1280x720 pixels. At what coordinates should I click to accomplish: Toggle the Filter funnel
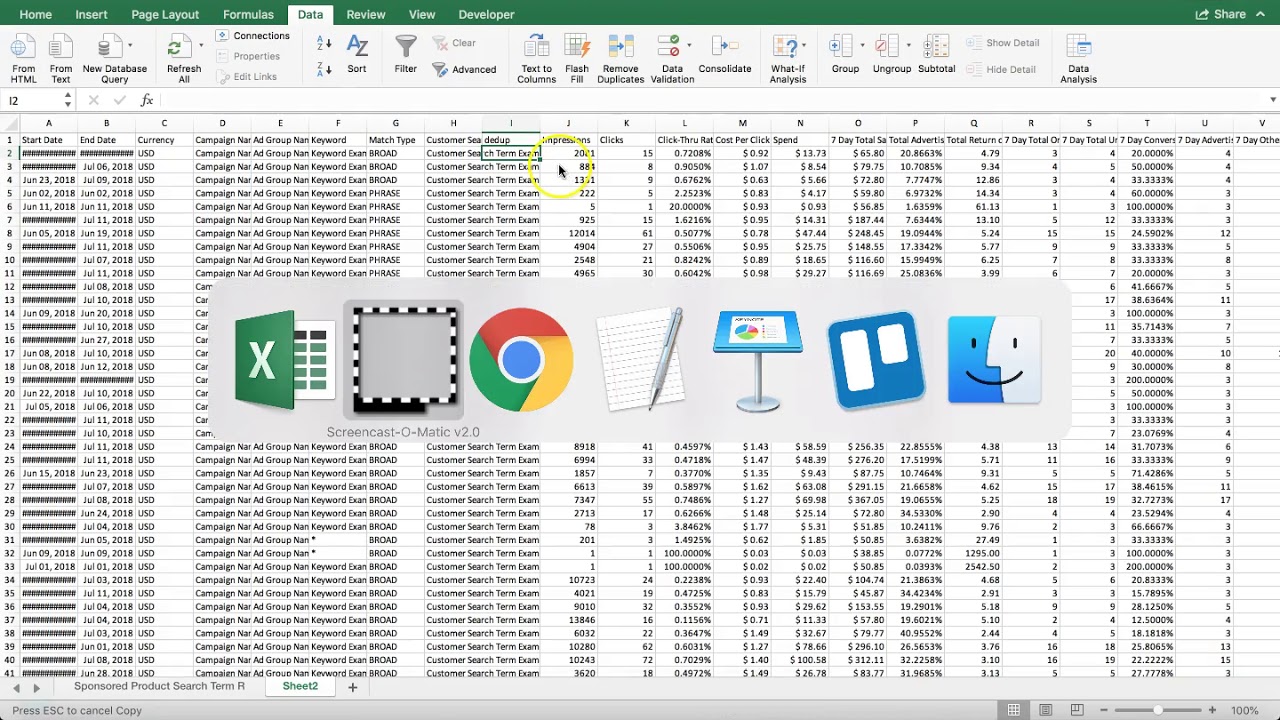[406, 55]
